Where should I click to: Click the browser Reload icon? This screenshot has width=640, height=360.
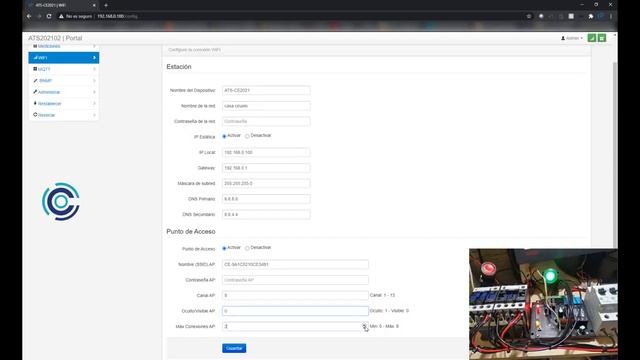49,16
